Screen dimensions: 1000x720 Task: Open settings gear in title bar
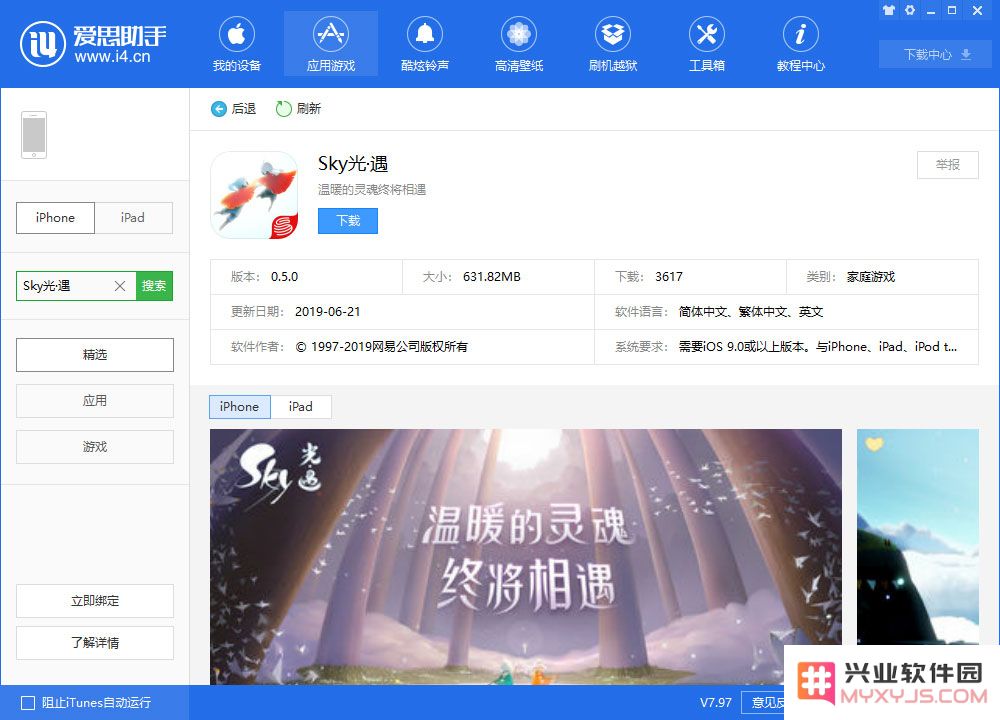pyautogui.click(x=910, y=10)
